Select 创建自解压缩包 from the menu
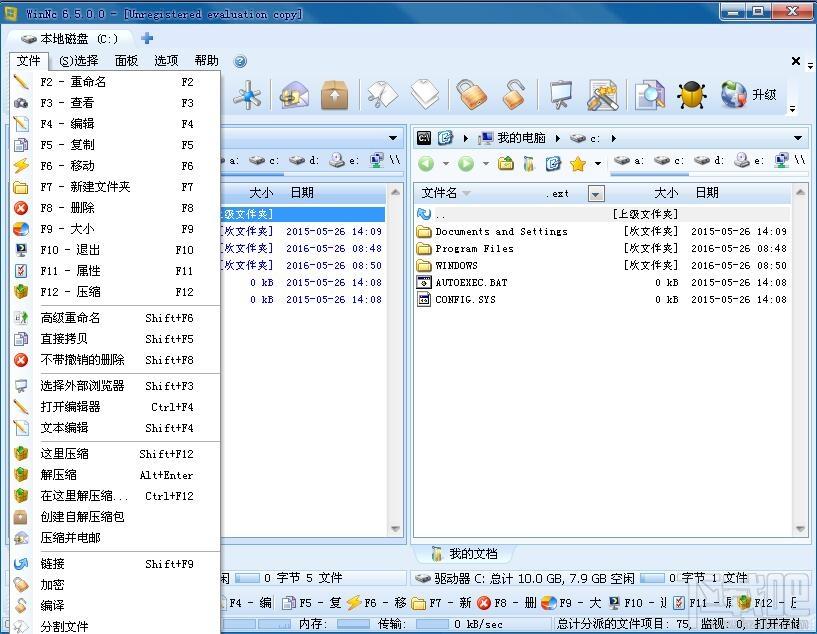The height and width of the screenshot is (634, 817). tap(115, 517)
